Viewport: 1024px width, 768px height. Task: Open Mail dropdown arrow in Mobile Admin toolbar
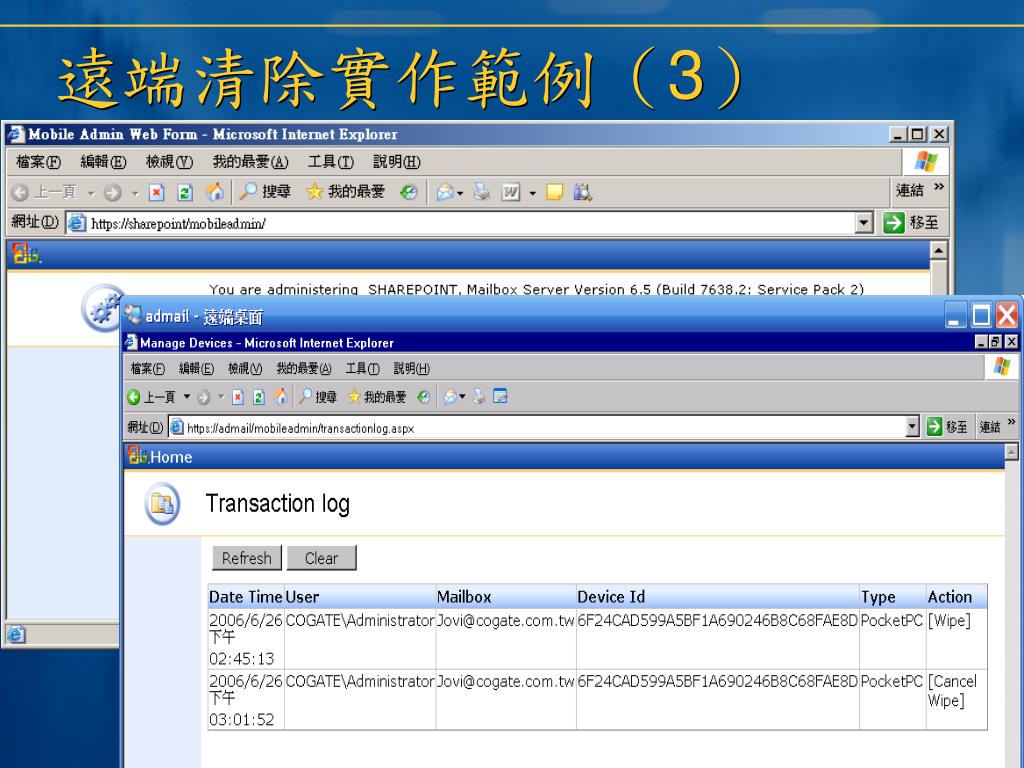pos(460,193)
